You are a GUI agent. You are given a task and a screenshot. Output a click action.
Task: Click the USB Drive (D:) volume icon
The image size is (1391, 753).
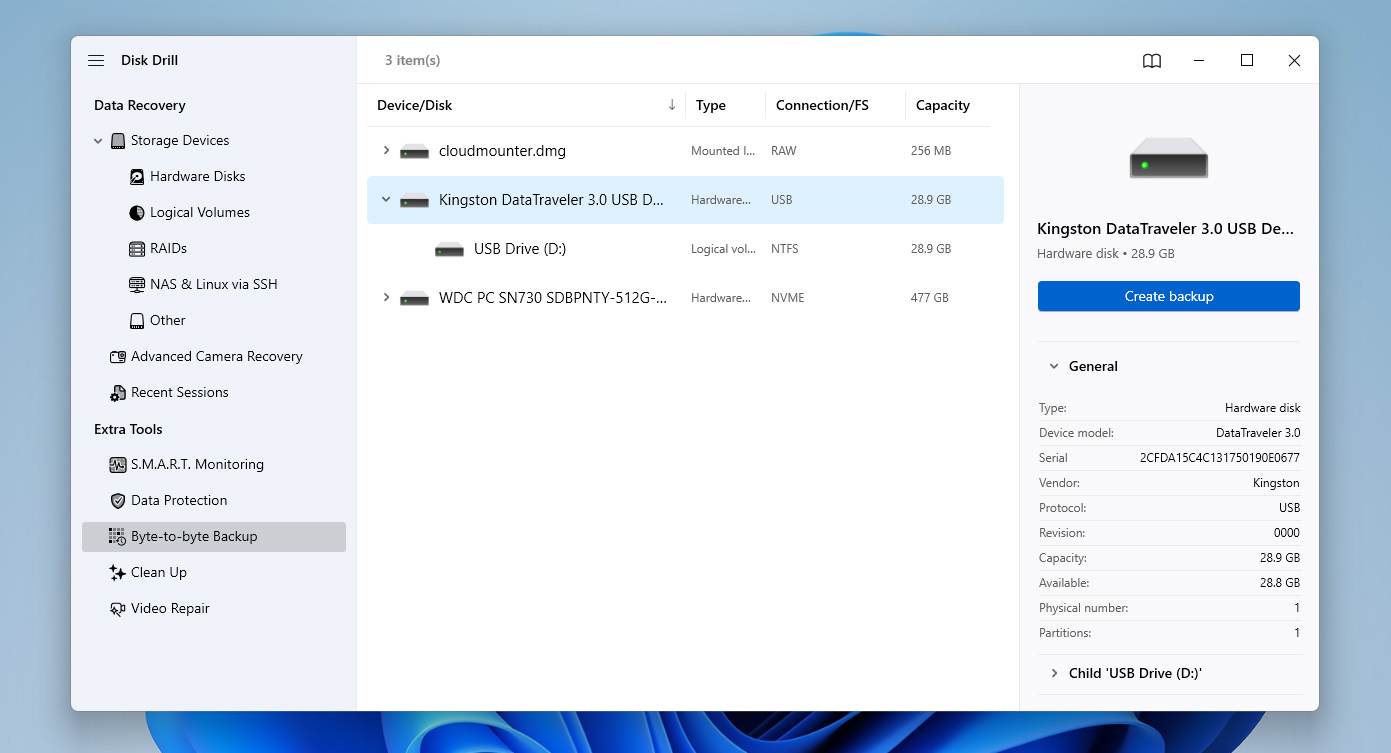coord(450,249)
